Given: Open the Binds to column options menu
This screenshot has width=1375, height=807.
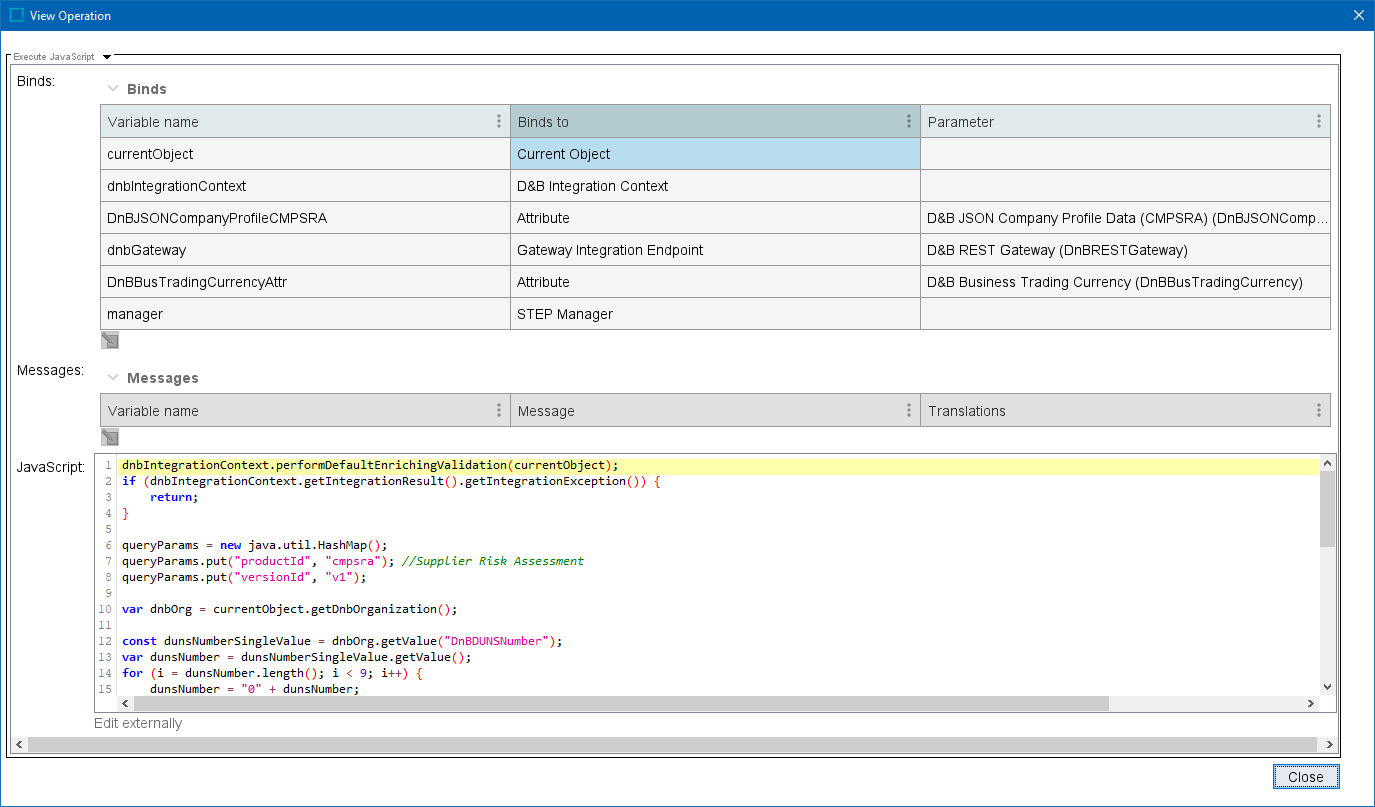Looking at the screenshot, I should (908, 121).
